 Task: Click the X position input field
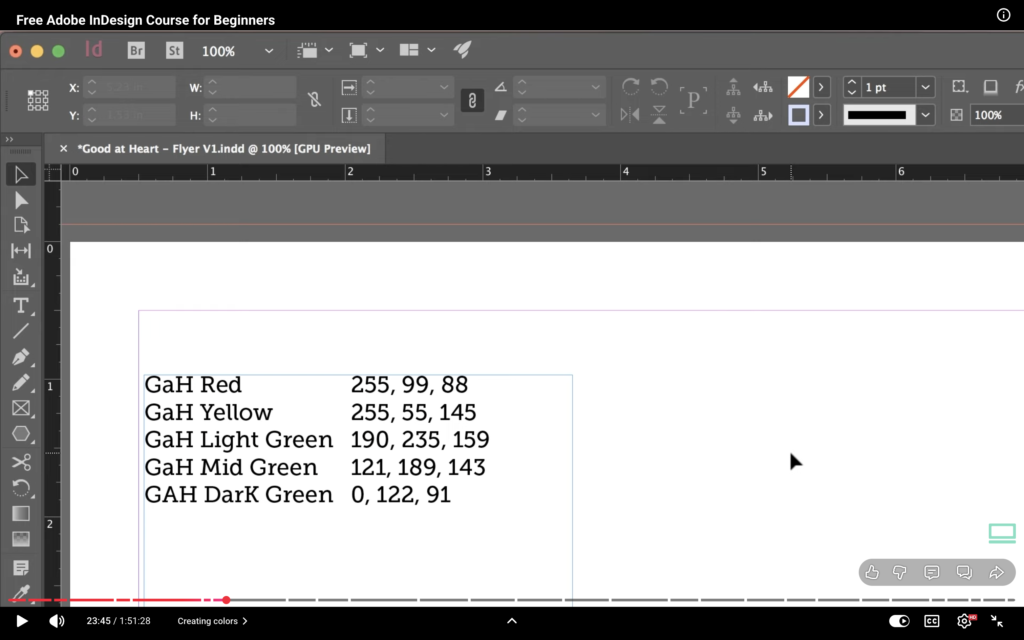[135, 88]
